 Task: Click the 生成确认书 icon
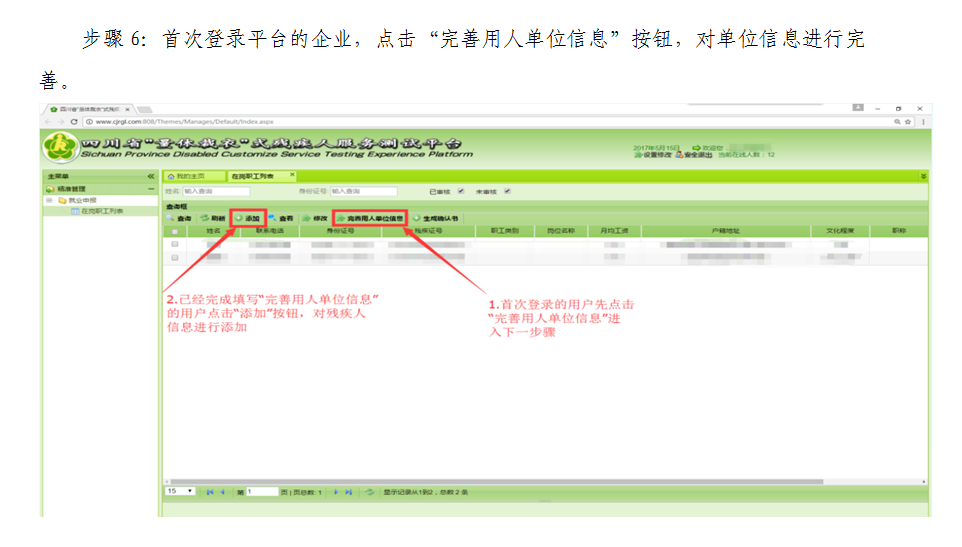tap(417, 218)
